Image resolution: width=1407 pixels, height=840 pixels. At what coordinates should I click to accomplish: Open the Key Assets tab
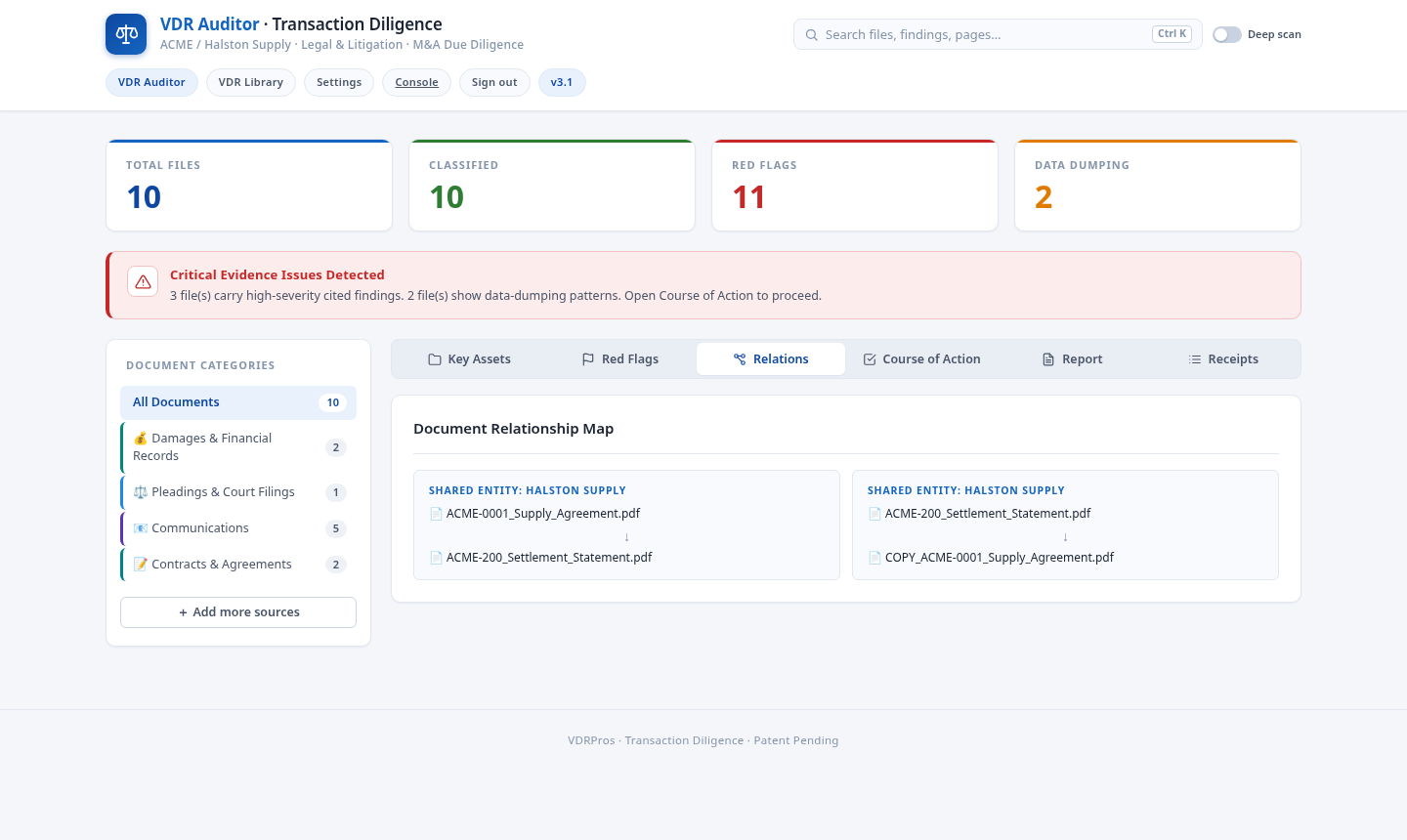point(469,359)
